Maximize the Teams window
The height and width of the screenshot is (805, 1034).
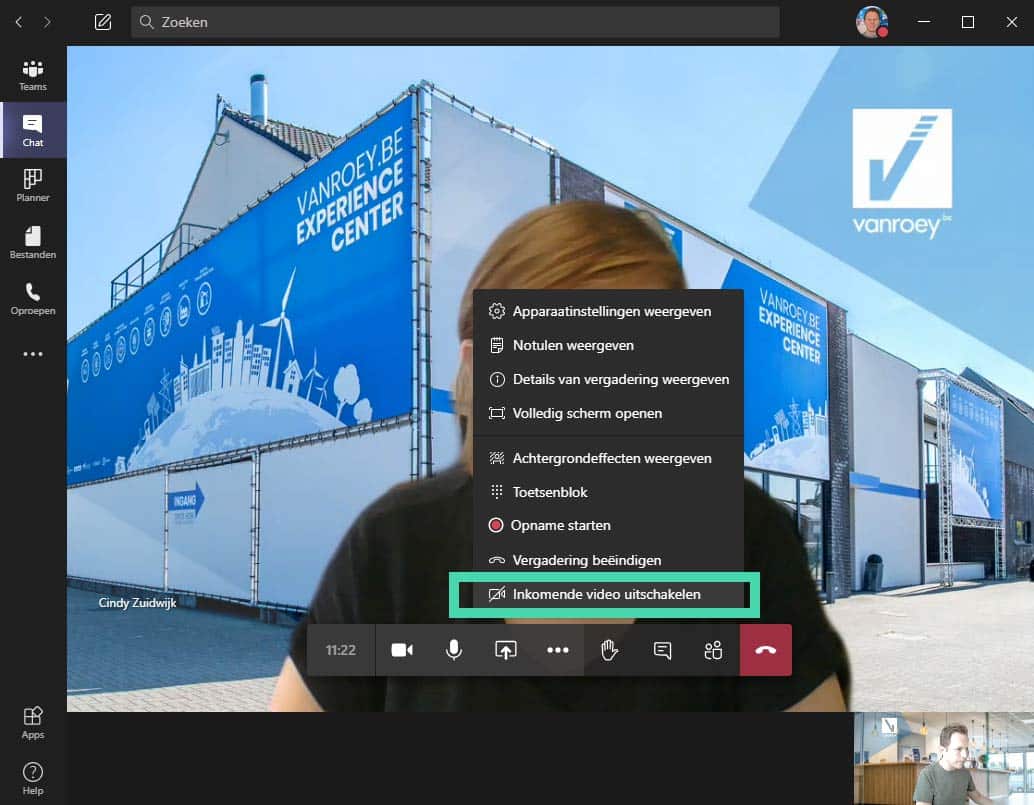(x=967, y=22)
